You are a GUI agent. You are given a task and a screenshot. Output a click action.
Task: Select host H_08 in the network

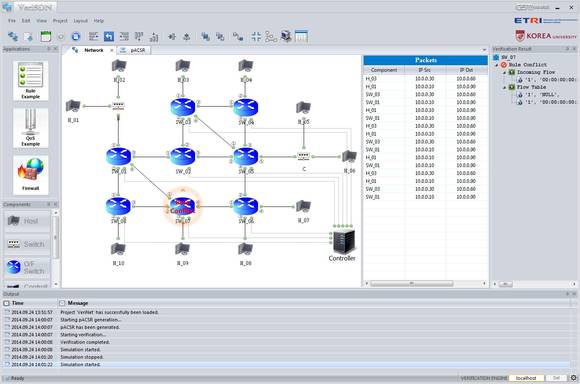pos(246,249)
